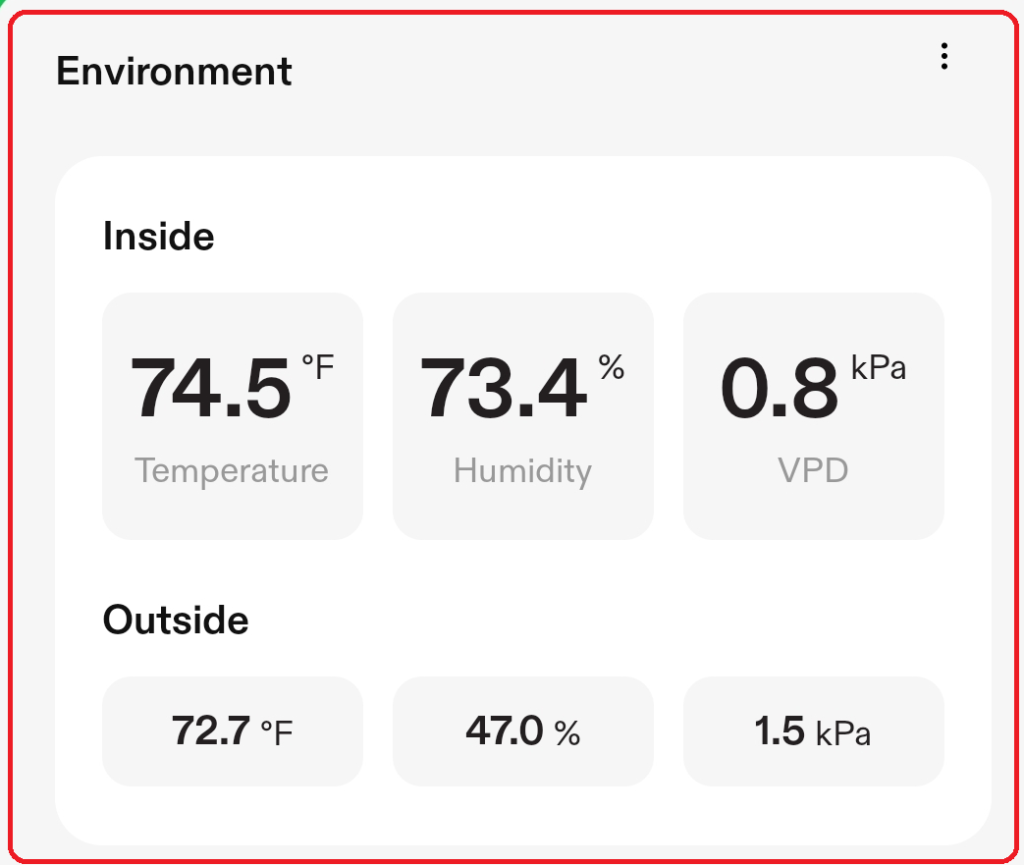
Task: Select the Inside section heading
Action: [159, 236]
